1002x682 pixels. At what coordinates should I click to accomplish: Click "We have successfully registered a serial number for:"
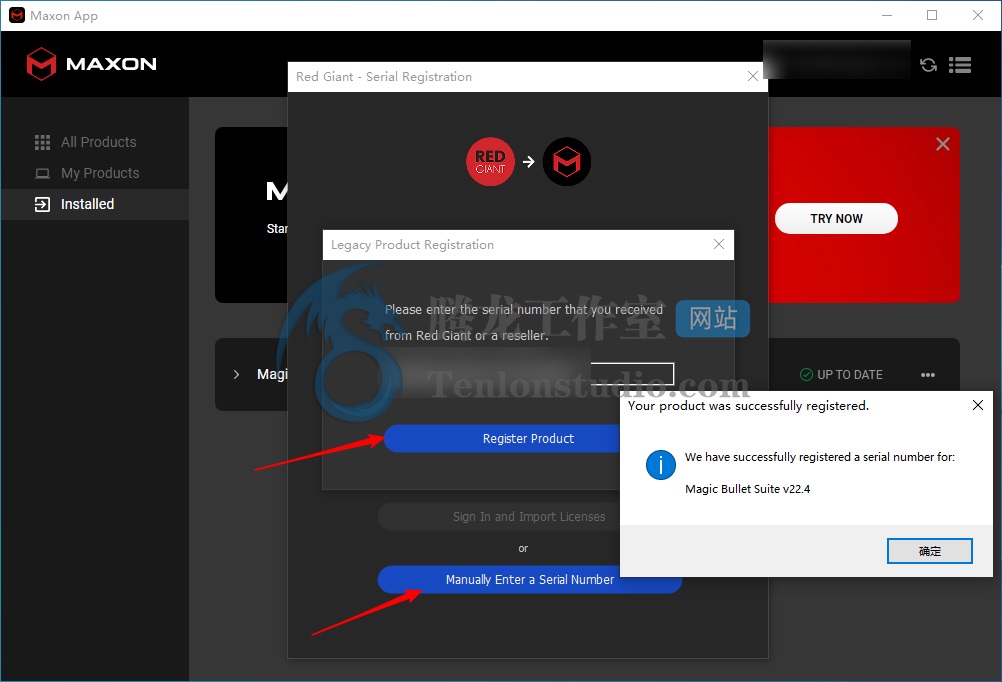(820, 457)
